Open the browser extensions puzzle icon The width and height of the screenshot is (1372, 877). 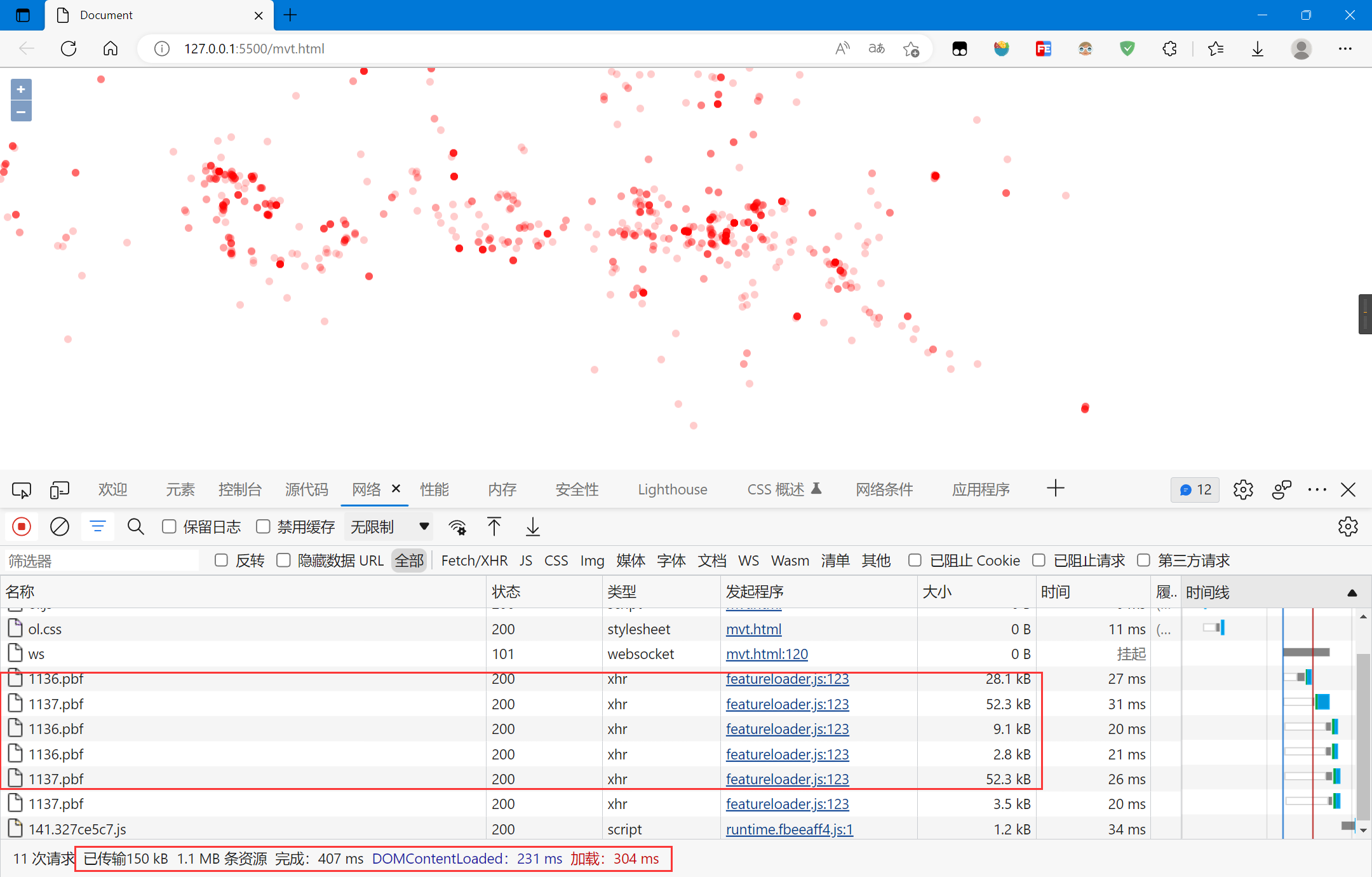click(x=1169, y=48)
